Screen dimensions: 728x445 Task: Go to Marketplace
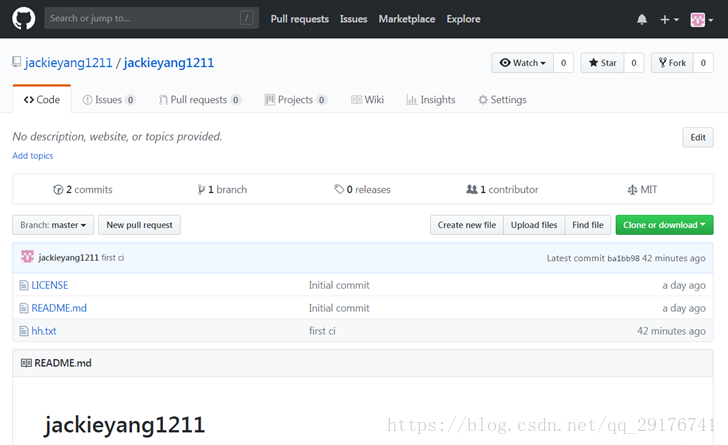pos(407,19)
